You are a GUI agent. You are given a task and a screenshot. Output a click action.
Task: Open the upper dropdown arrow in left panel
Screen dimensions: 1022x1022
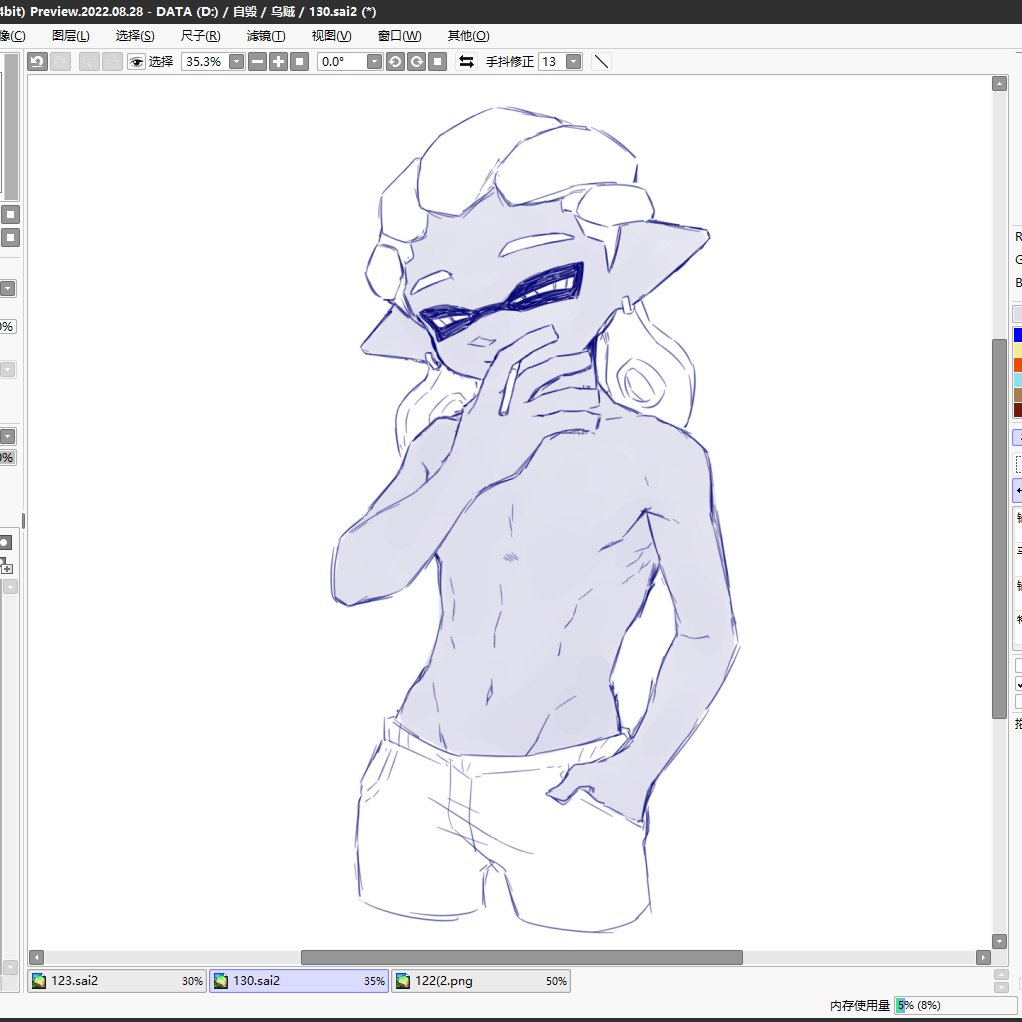(8, 288)
